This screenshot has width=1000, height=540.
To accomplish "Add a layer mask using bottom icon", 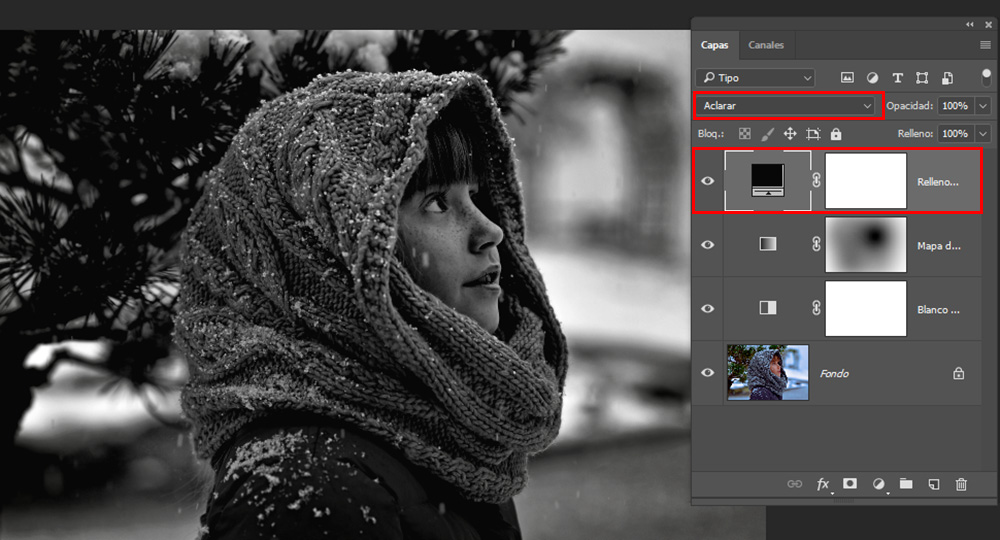I will 850,484.
